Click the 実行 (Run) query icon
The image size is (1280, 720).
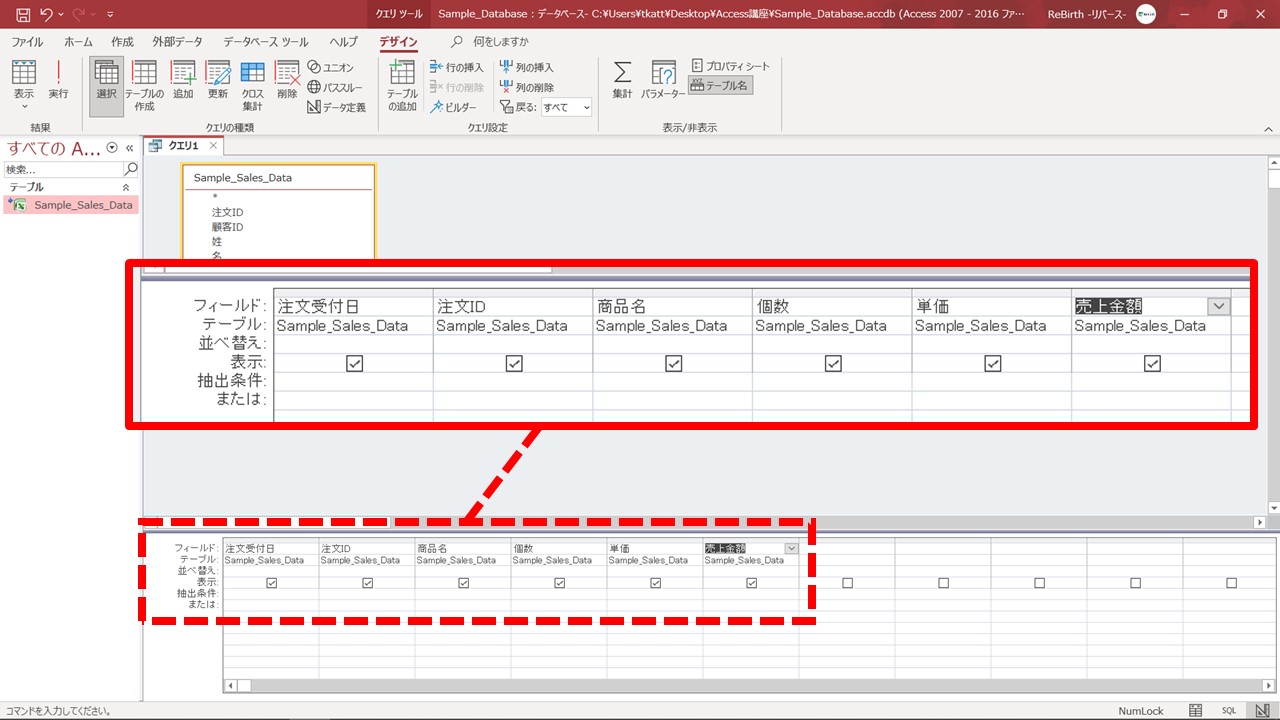[58, 80]
